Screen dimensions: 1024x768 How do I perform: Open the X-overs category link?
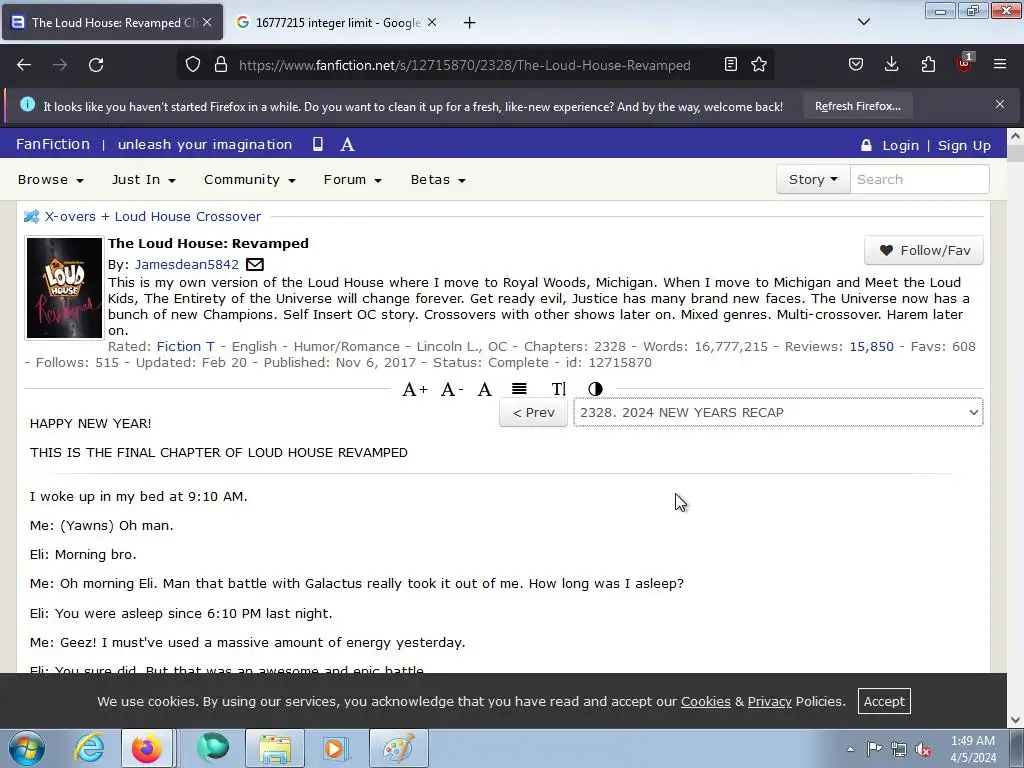[70, 216]
